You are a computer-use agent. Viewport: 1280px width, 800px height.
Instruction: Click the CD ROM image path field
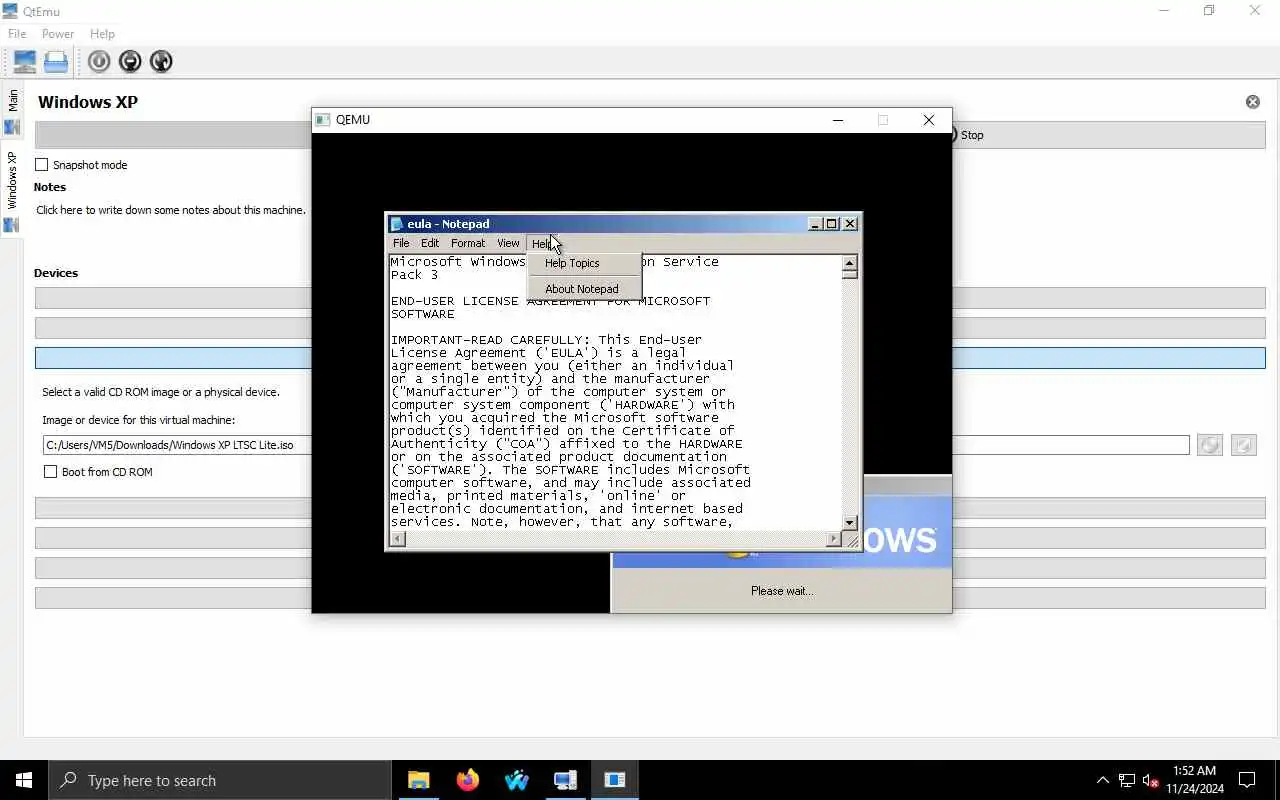[616, 445]
